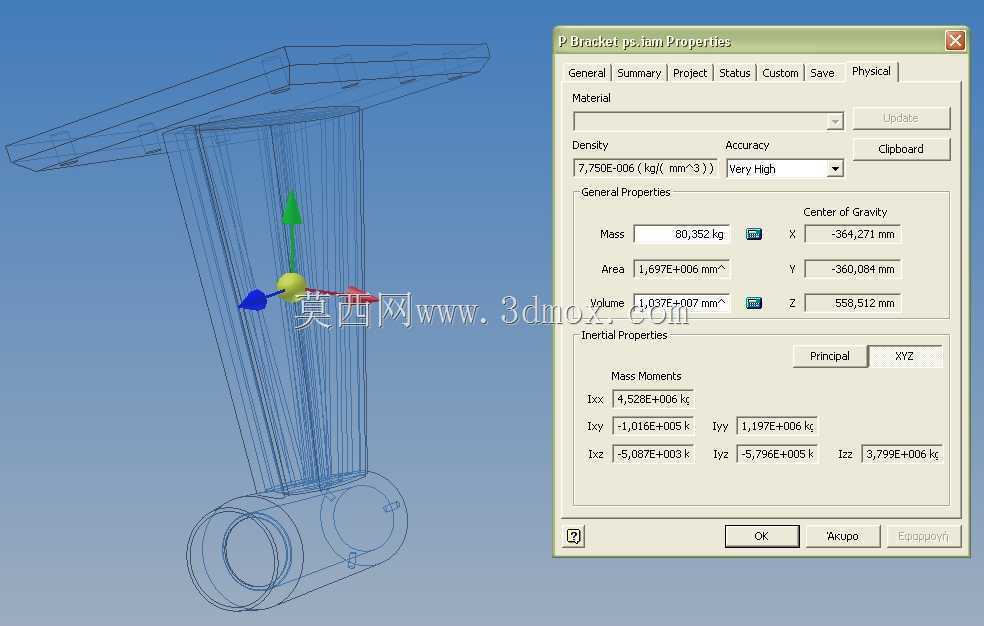Open the Accuracy Very High dropdown
This screenshot has height=626, width=984.
835,169
